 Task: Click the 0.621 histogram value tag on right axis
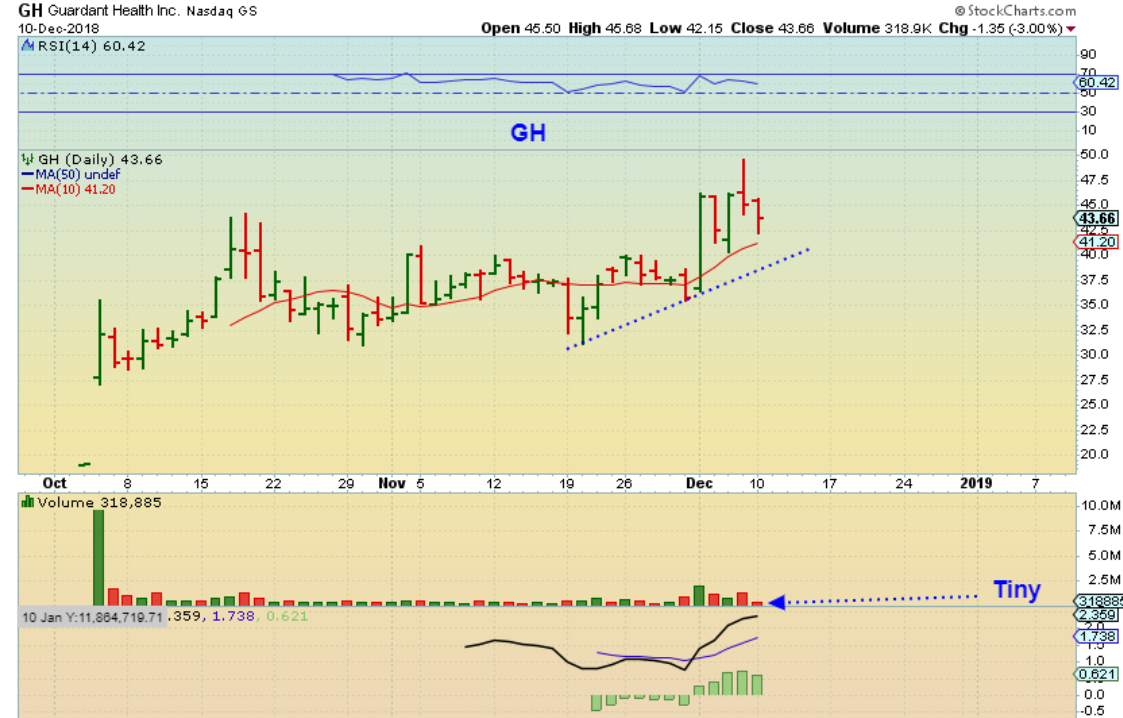point(1097,674)
